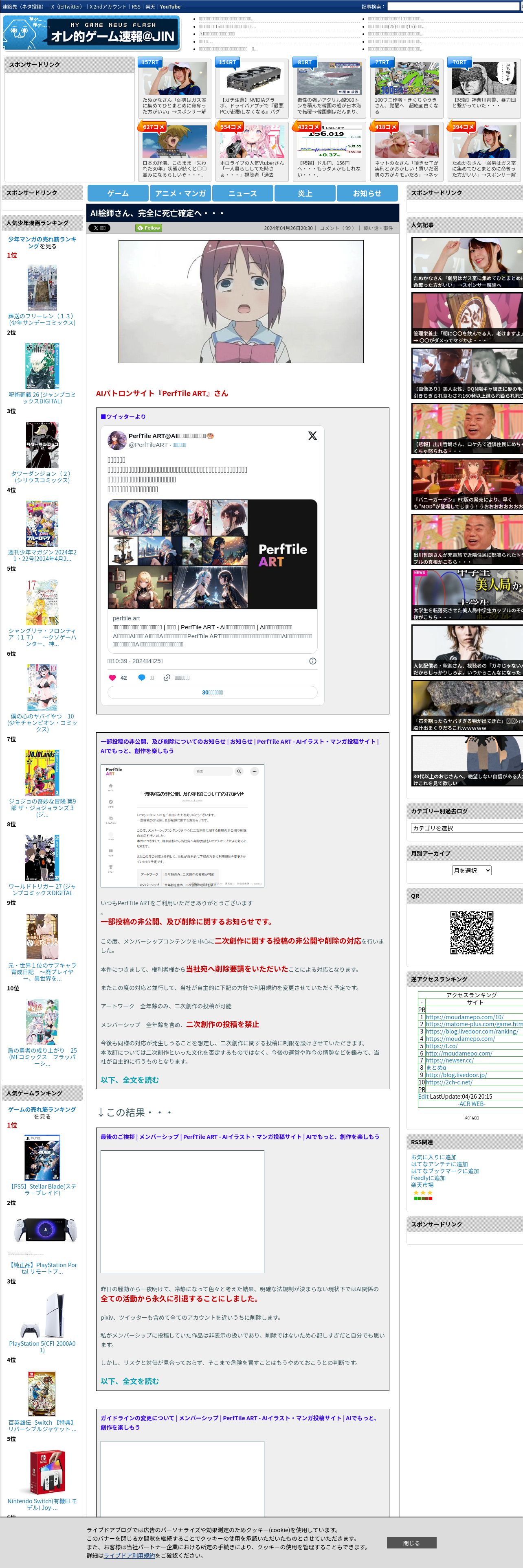The height and width of the screenshot is (1568, 523).
Task: Open the site logo オレ的ゲーム速報@JIN
Action: tap(91, 33)
